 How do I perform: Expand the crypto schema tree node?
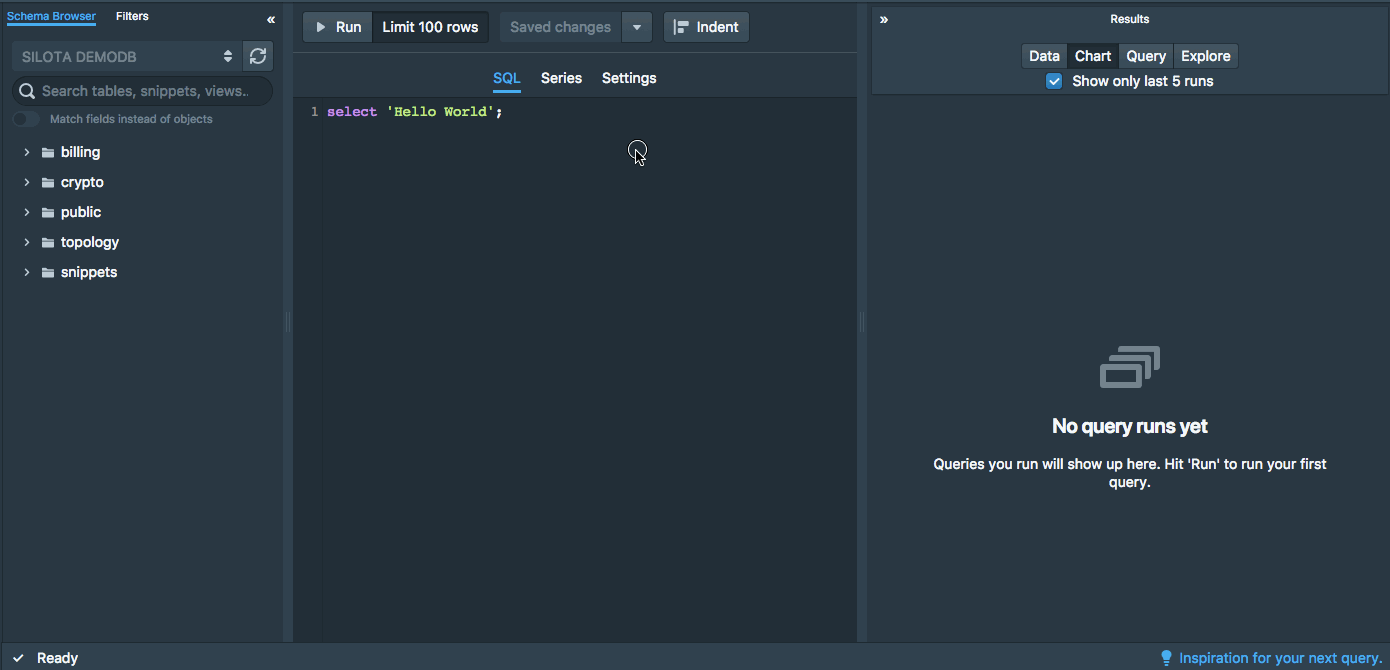27,183
